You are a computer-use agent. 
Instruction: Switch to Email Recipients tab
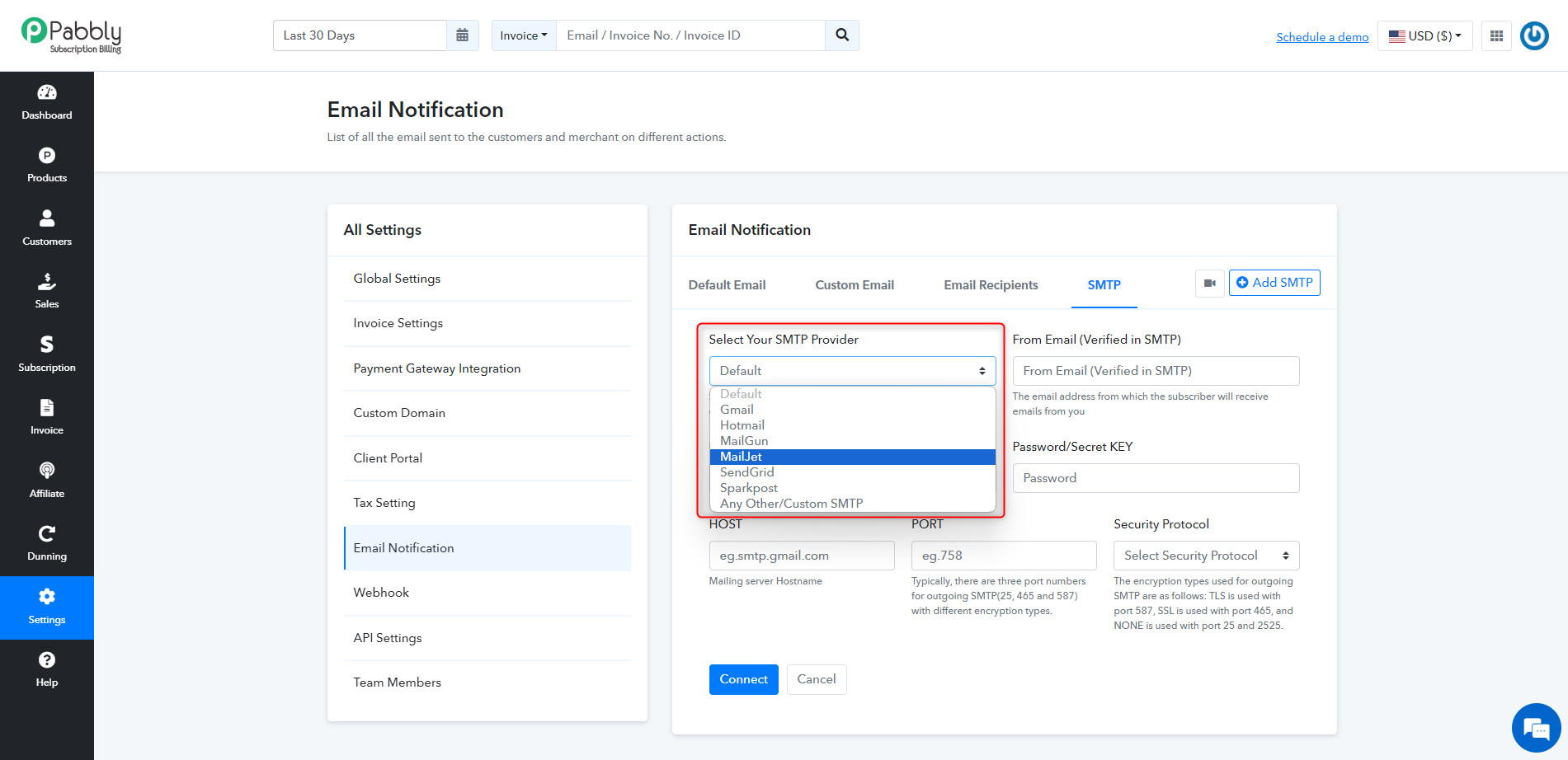[991, 285]
